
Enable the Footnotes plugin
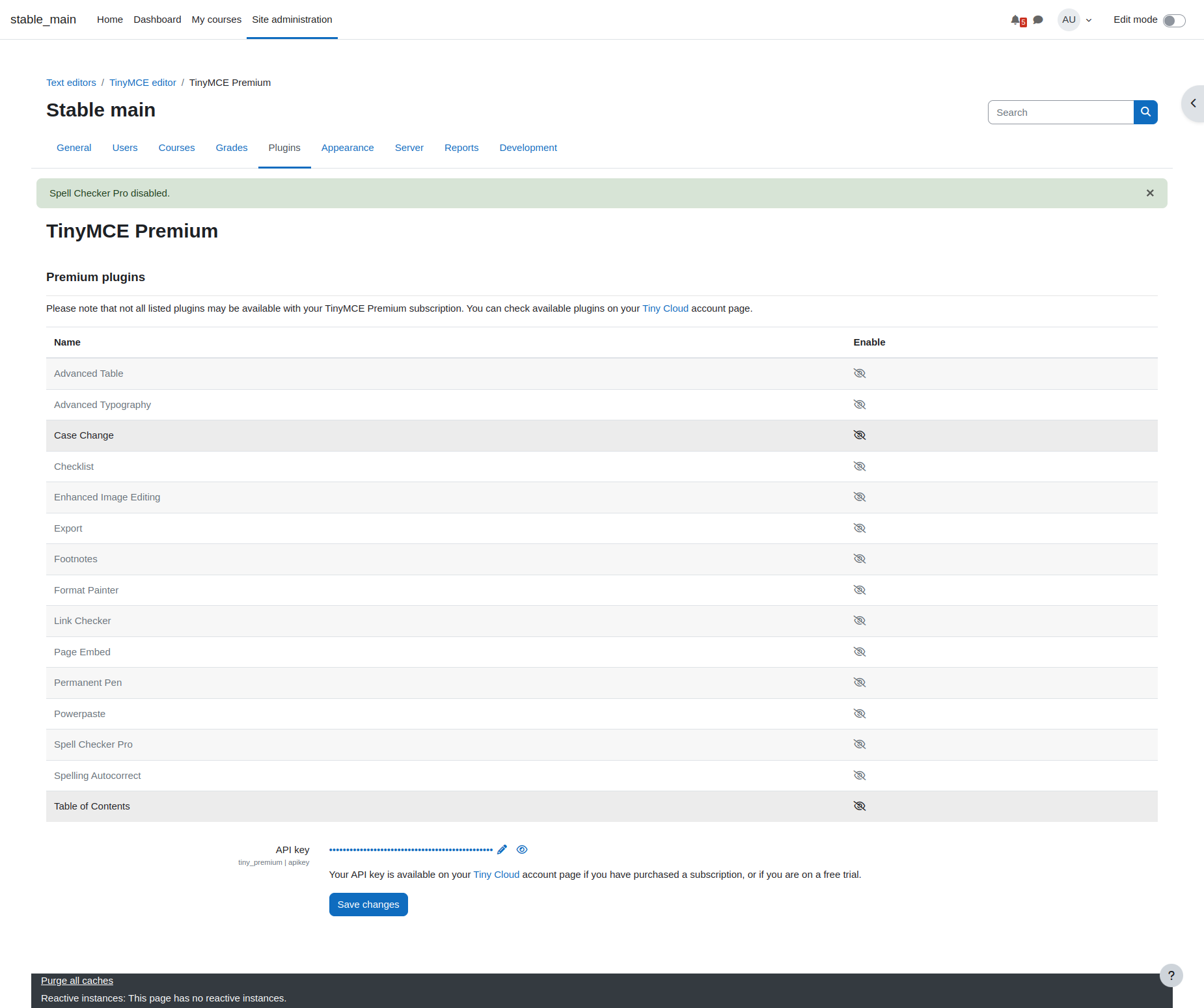pos(860,559)
